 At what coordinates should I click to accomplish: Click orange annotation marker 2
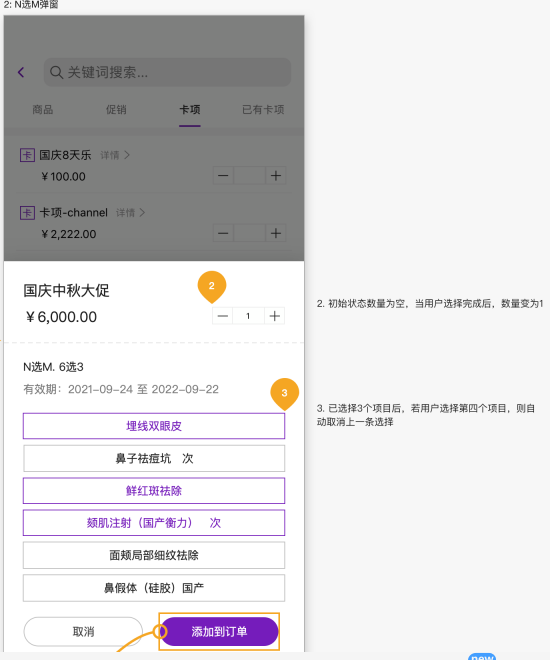pos(212,287)
